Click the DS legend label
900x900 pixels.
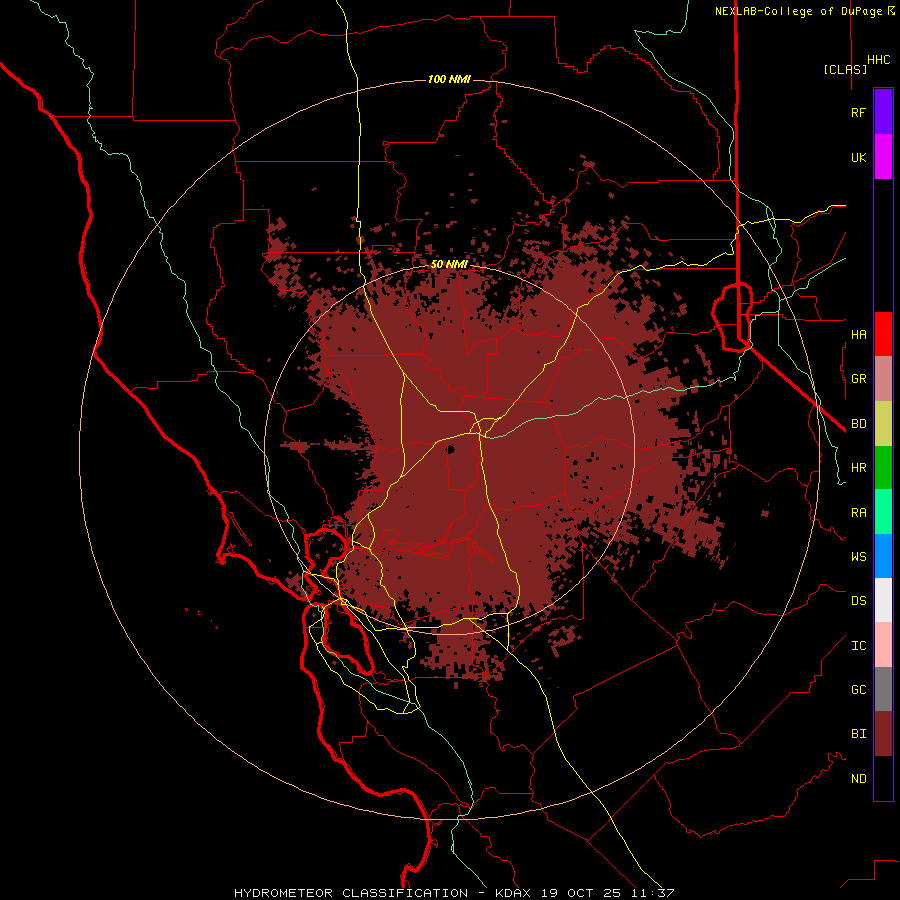tap(858, 601)
